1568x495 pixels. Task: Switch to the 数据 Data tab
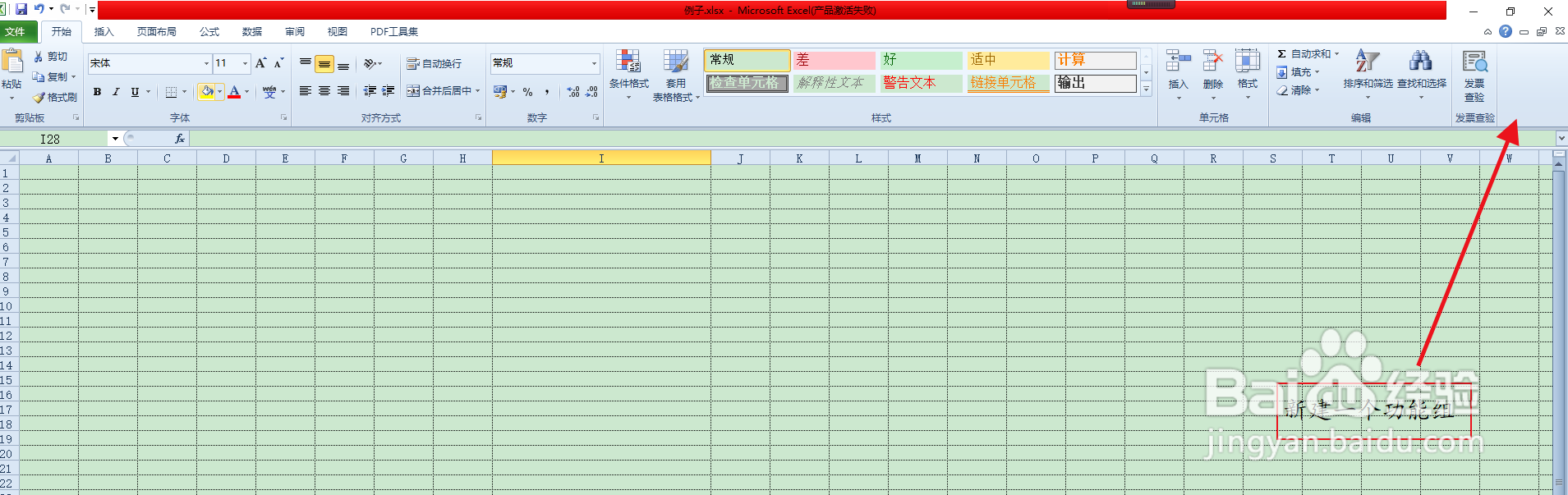point(252,32)
